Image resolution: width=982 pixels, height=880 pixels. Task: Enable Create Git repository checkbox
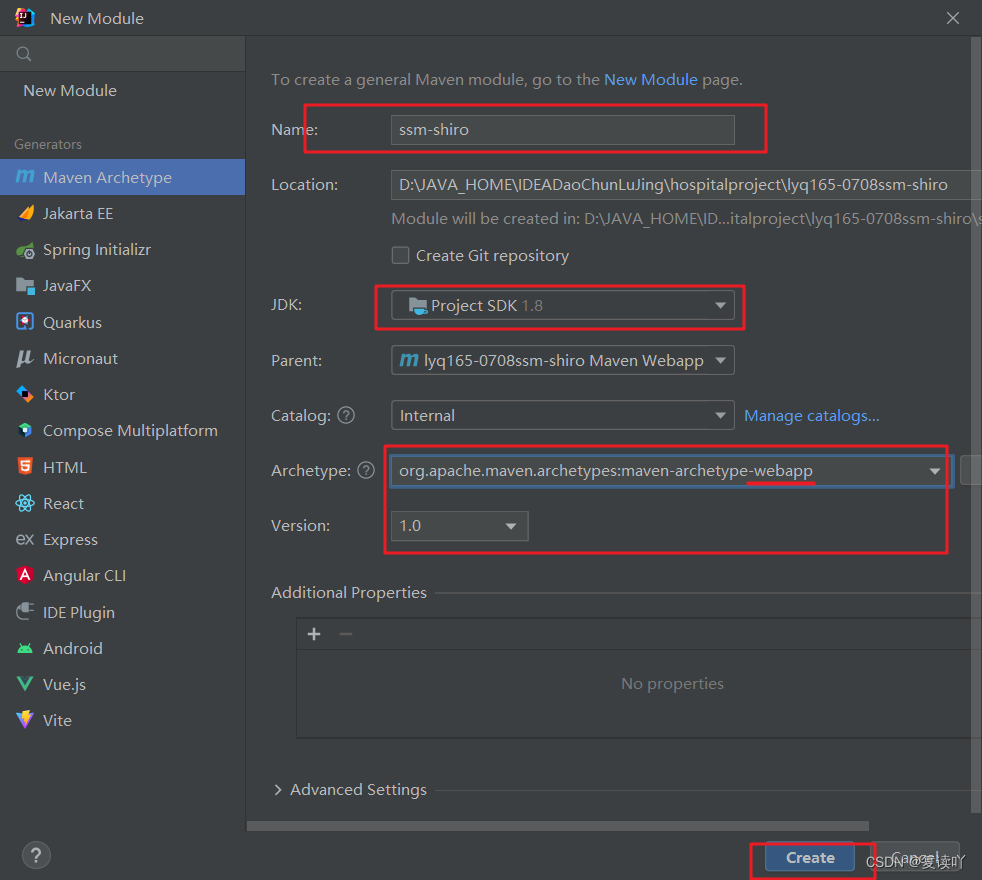pyautogui.click(x=400, y=256)
